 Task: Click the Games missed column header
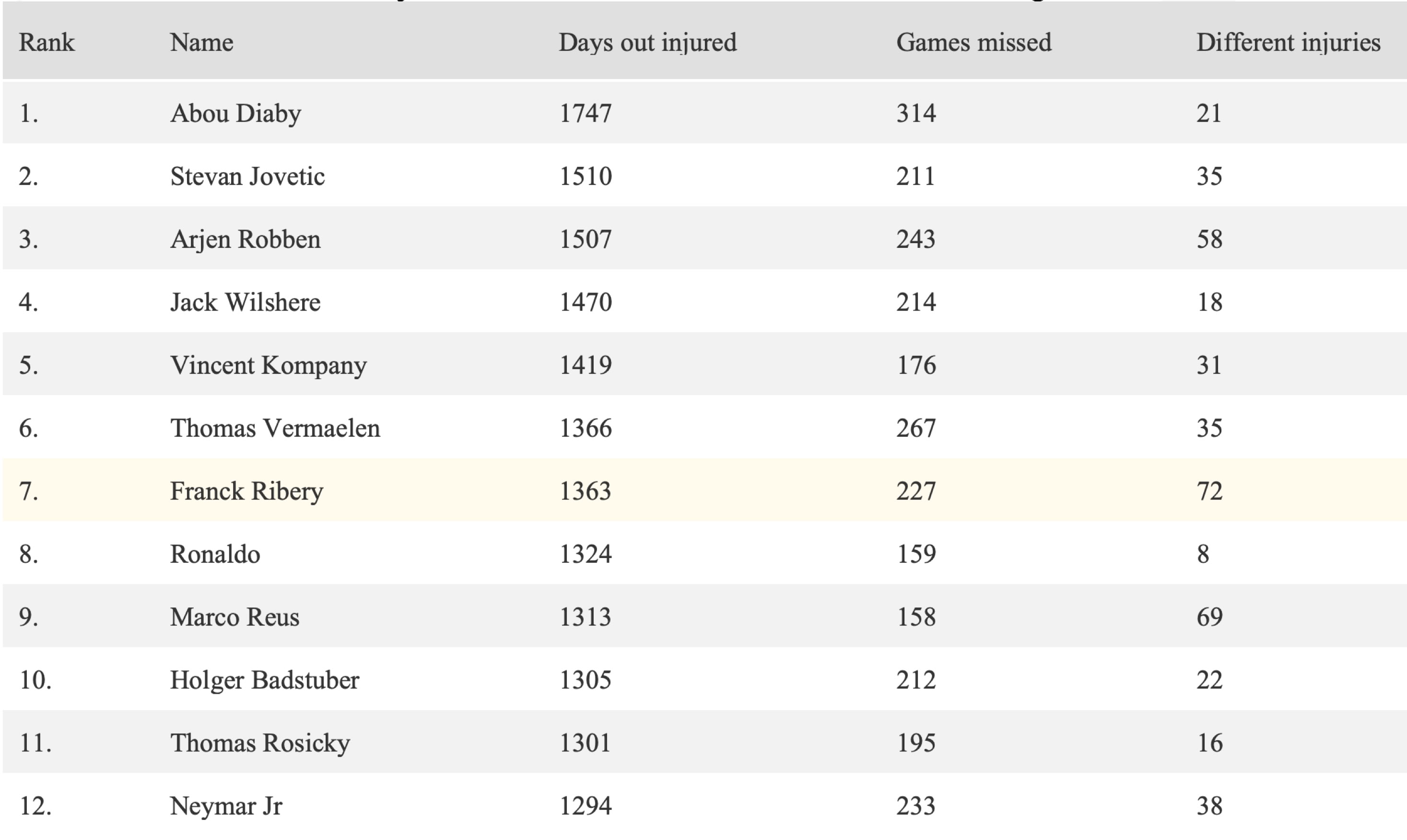[x=973, y=43]
